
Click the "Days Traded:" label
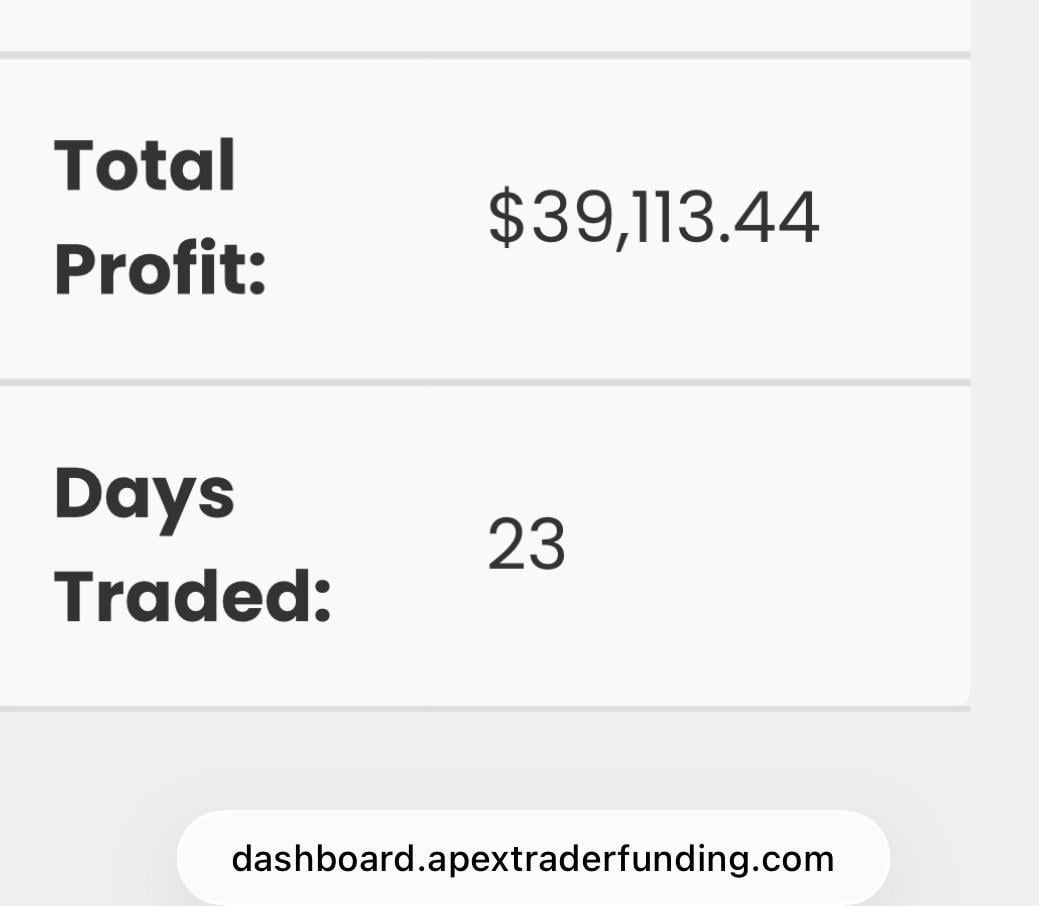(192, 545)
